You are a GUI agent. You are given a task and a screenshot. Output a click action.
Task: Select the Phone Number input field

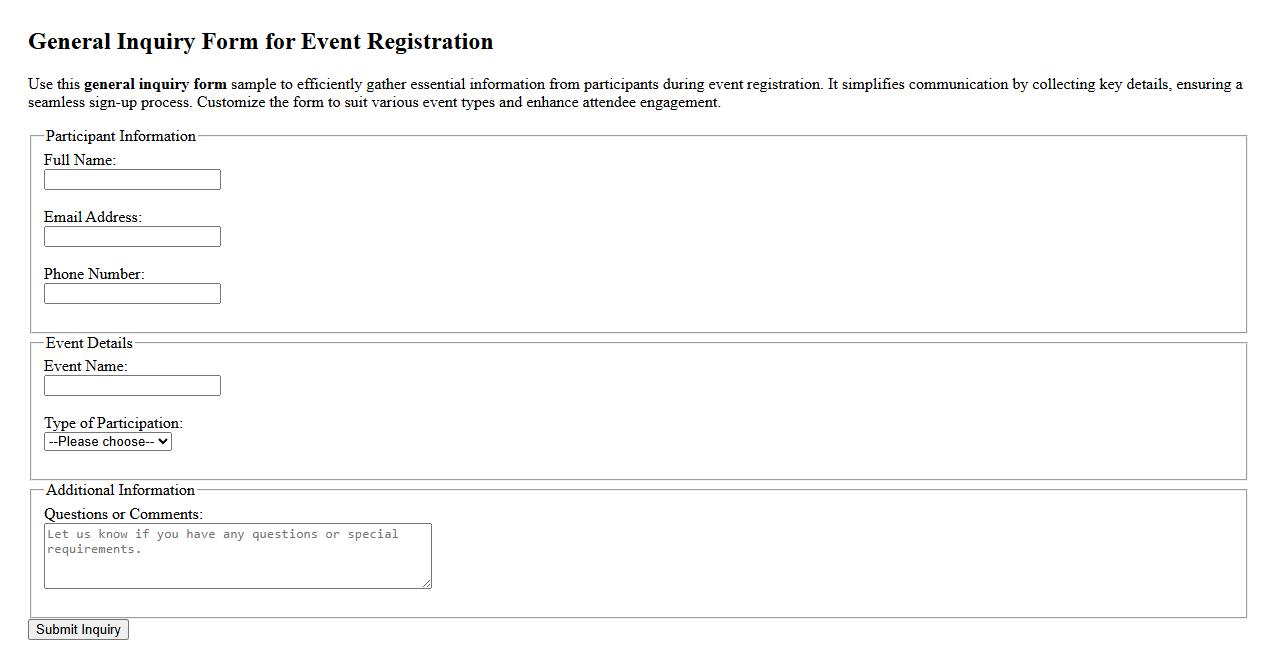tap(131, 293)
